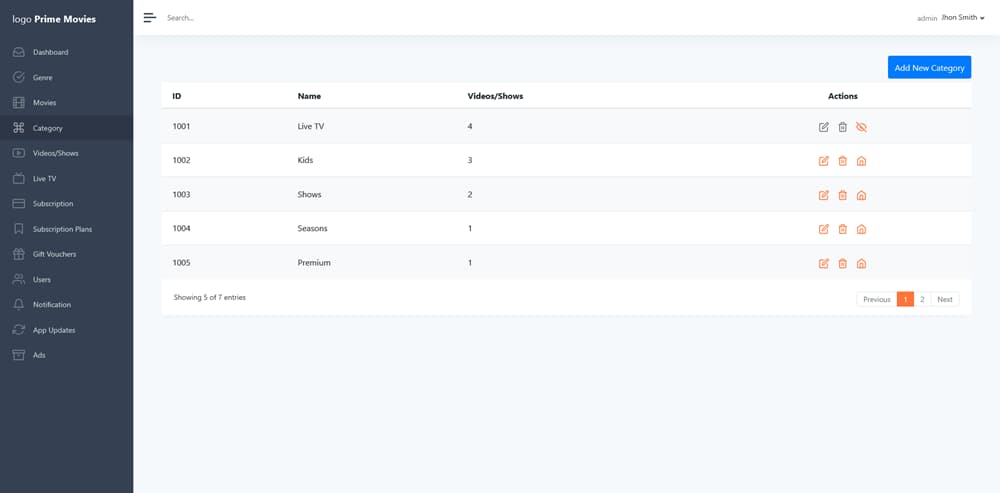The height and width of the screenshot is (493, 1000).
Task: Select Category in the sidebar
Action: pos(66,128)
